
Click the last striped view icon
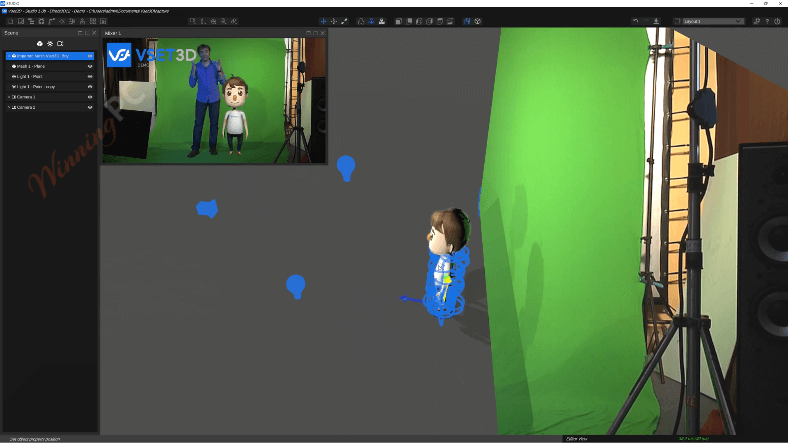(x=450, y=21)
